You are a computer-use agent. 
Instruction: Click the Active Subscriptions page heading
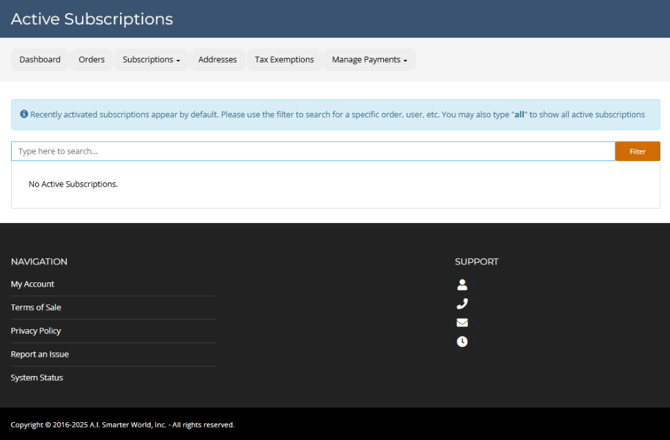point(92,19)
